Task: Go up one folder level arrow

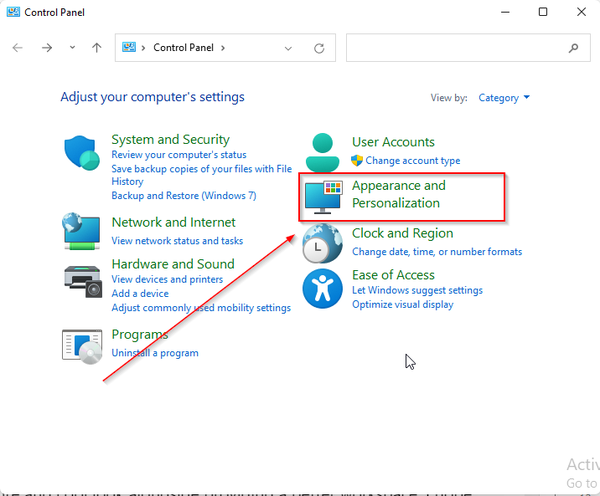Action: (x=97, y=48)
